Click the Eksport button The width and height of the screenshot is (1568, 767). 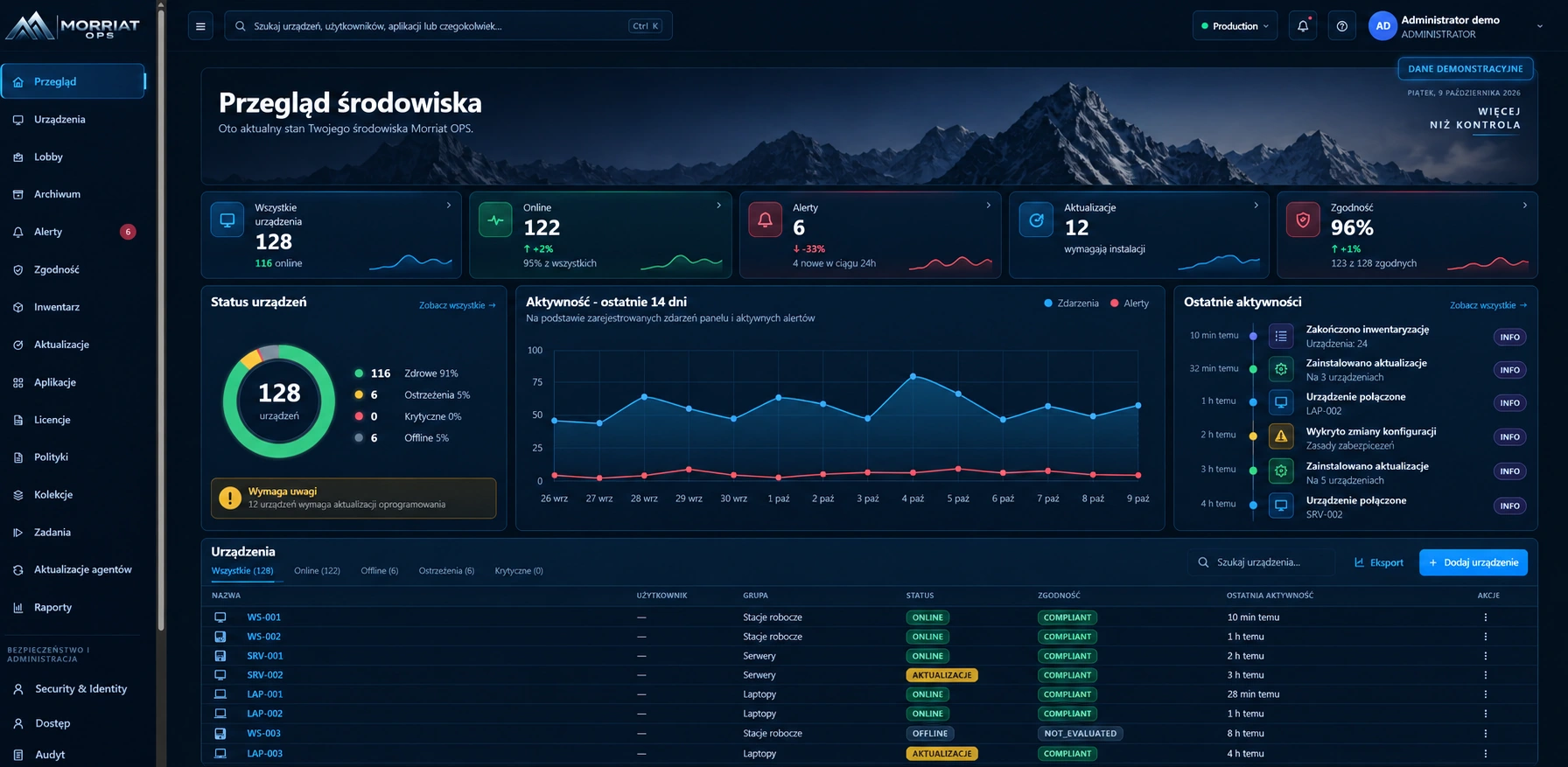pos(1379,562)
